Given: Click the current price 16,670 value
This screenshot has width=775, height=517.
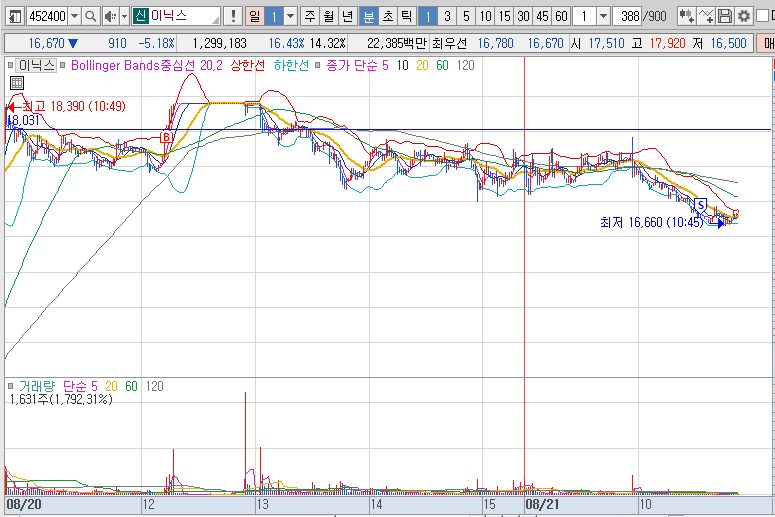Looking at the screenshot, I should (46, 43).
